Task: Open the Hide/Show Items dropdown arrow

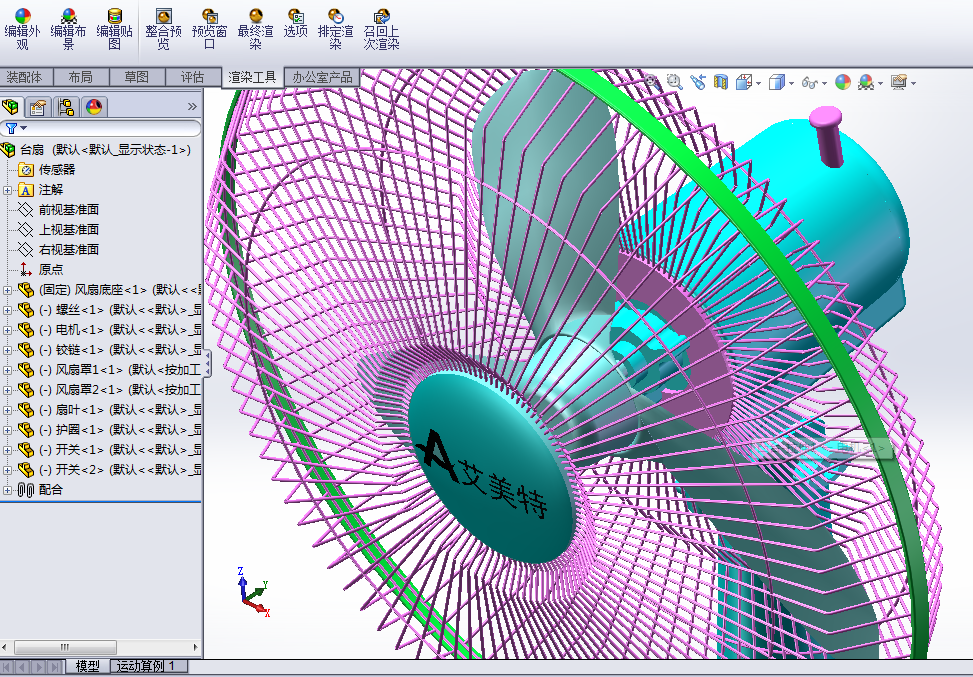Action: pyautogui.click(x=825, y=83)
